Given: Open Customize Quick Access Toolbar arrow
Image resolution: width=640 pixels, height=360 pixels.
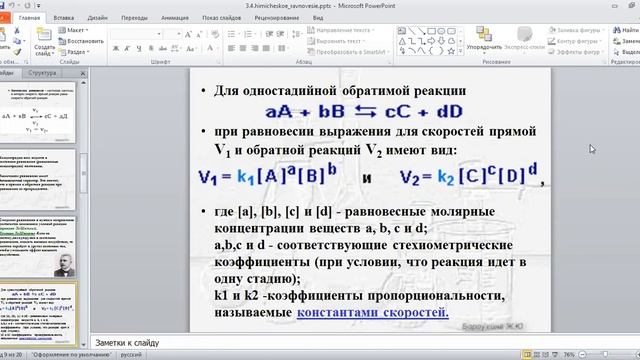Looking at the screenshot, I should [38, 5].
